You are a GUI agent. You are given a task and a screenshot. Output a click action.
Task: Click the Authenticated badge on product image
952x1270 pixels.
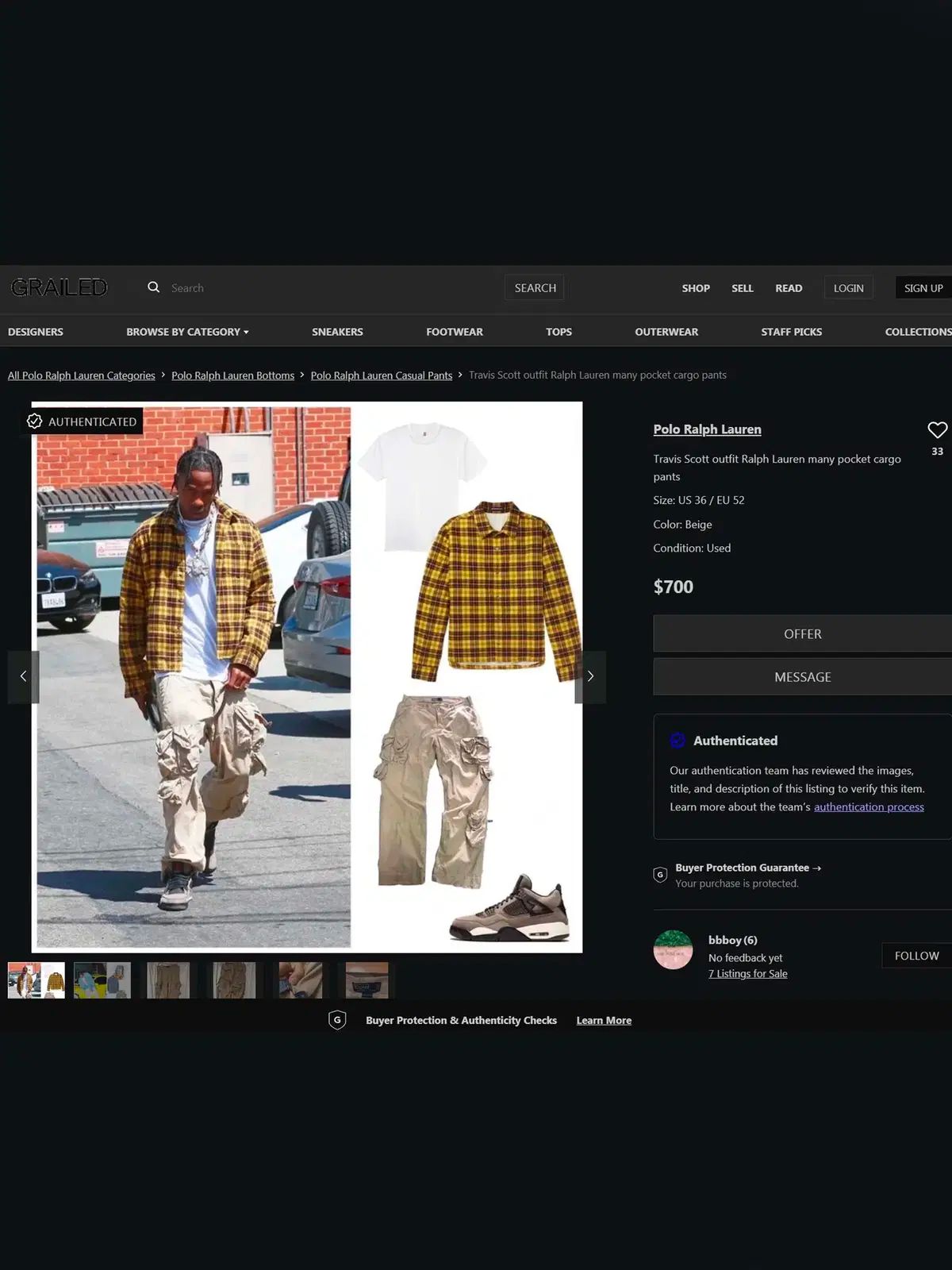(x=83, y=421)
